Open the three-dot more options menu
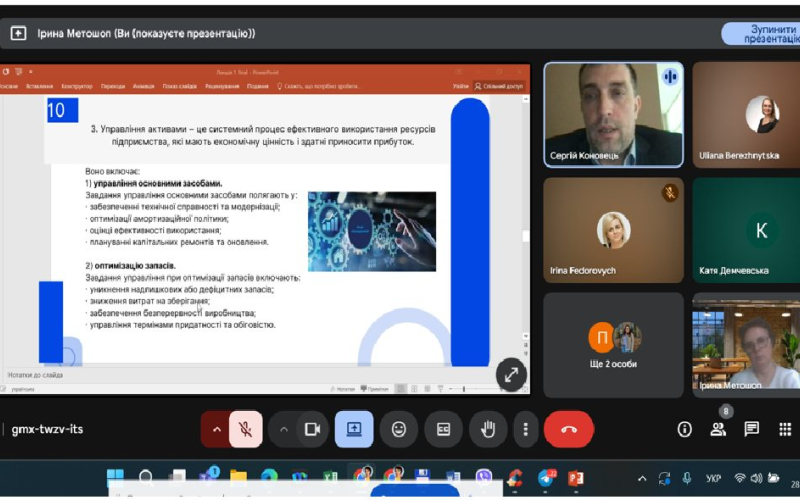Screen dimensions: 800x500 coord(526,429)
